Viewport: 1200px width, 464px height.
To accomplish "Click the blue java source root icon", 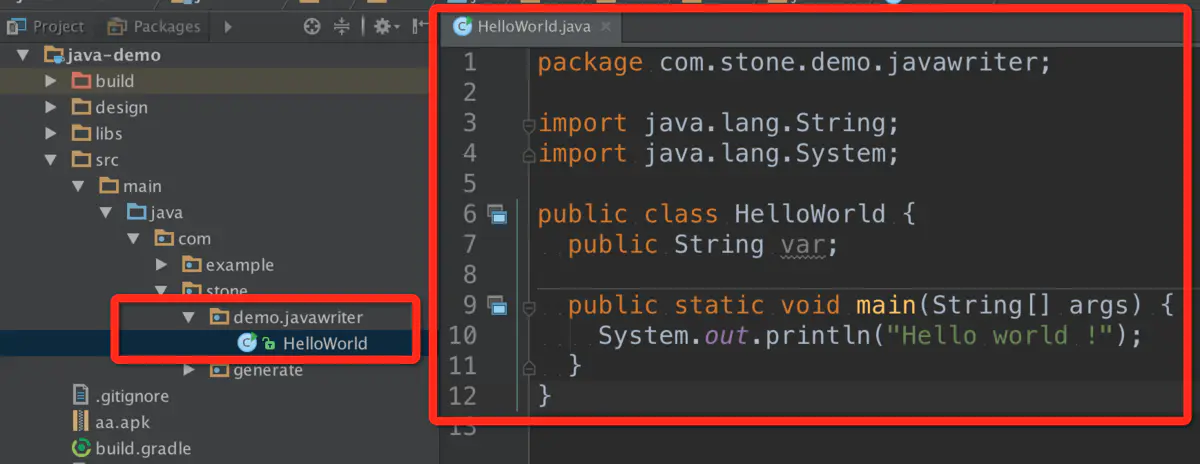I will (135, 212).
